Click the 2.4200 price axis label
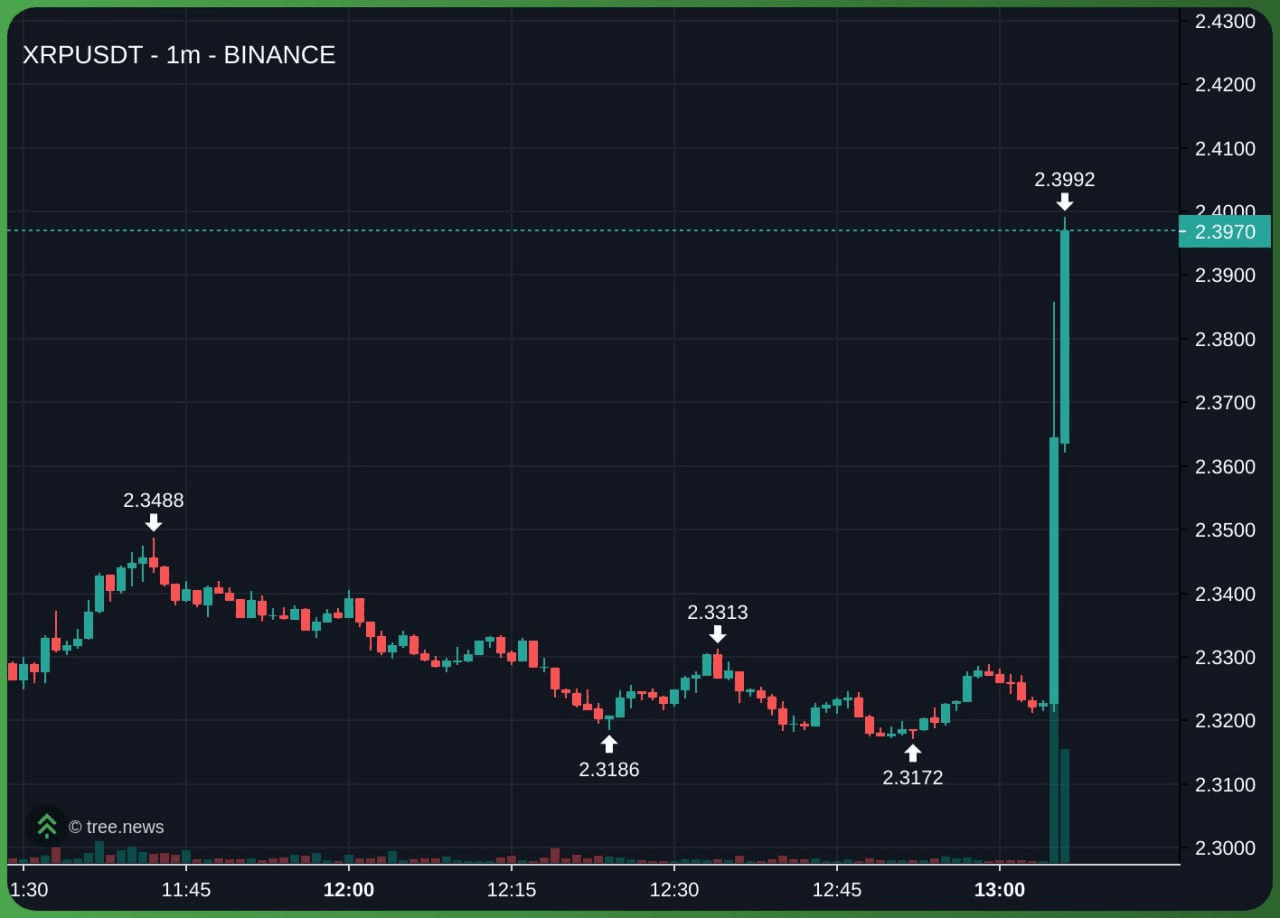1280x918 pixels. coord(1225,84)
